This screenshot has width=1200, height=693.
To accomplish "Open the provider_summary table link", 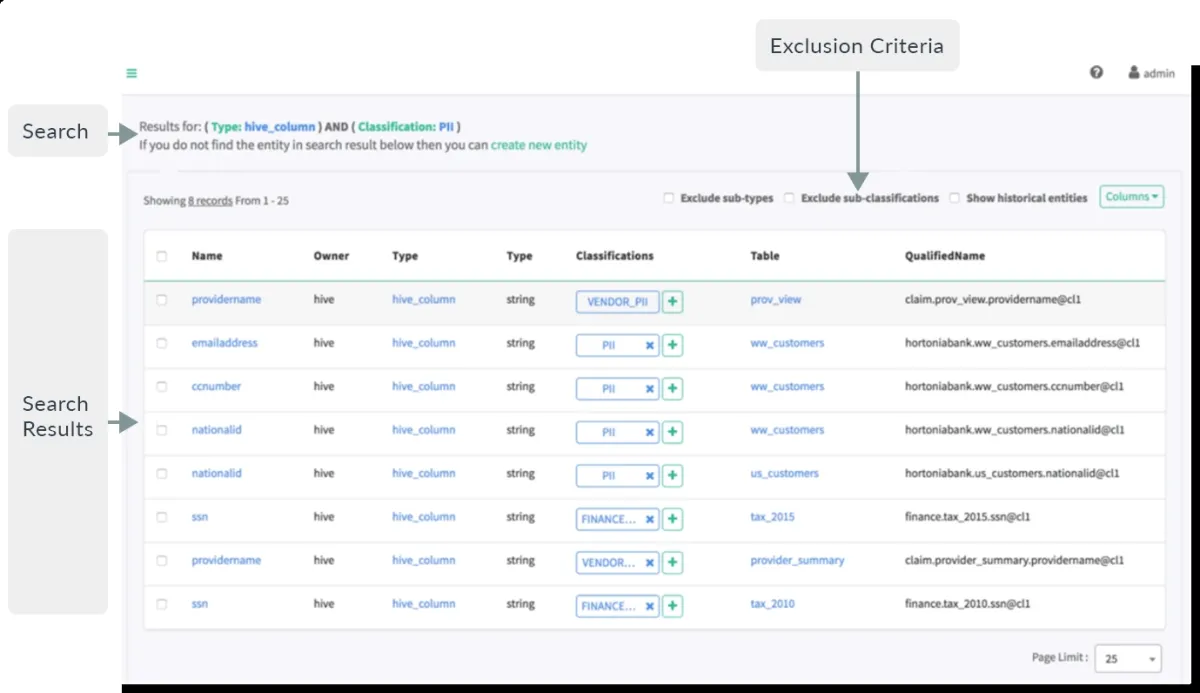I will pyautogui.click(x=797, y=560).
